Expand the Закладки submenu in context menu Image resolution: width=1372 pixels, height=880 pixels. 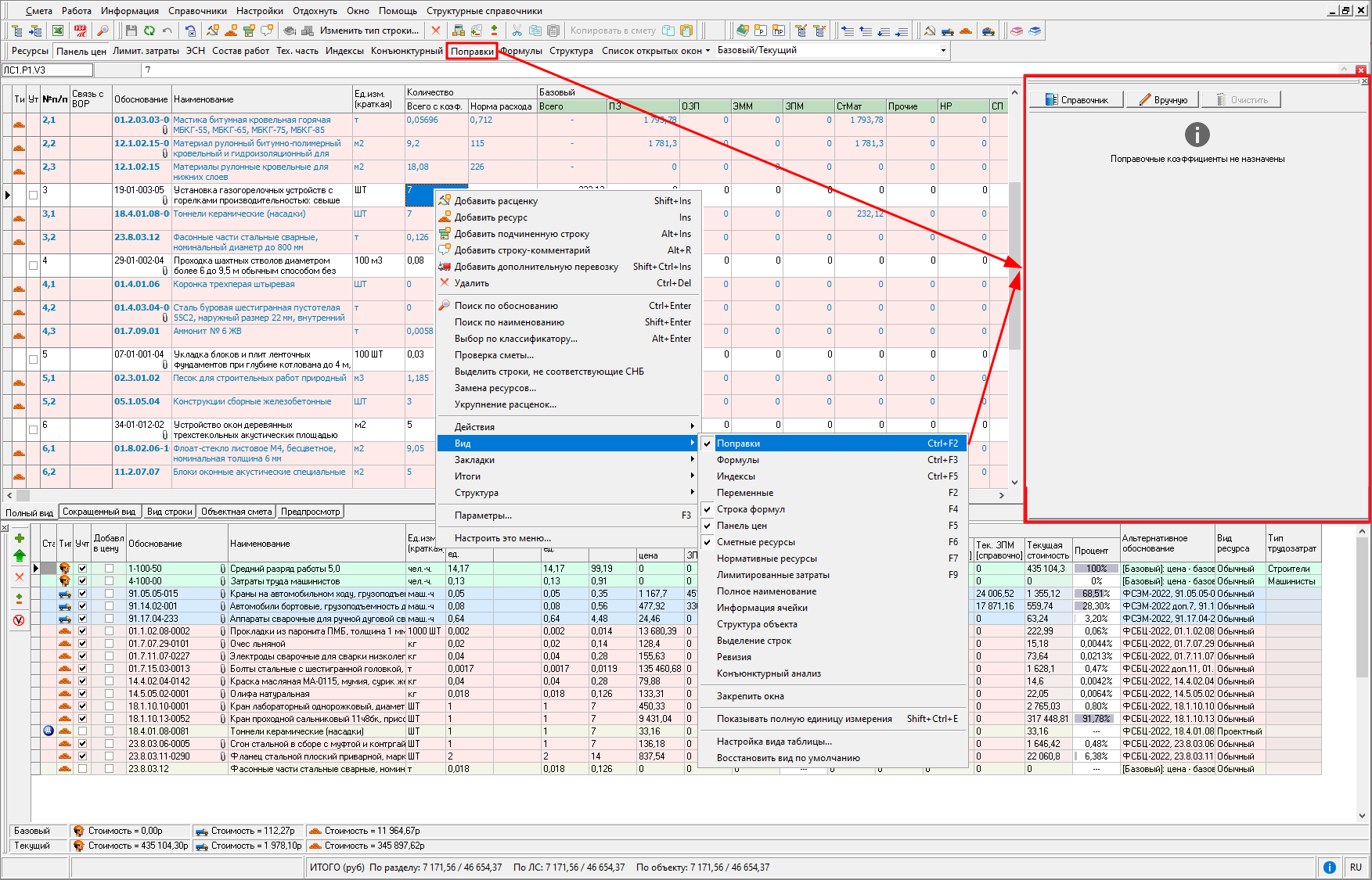pyautogui.click(x=568, y=460)
